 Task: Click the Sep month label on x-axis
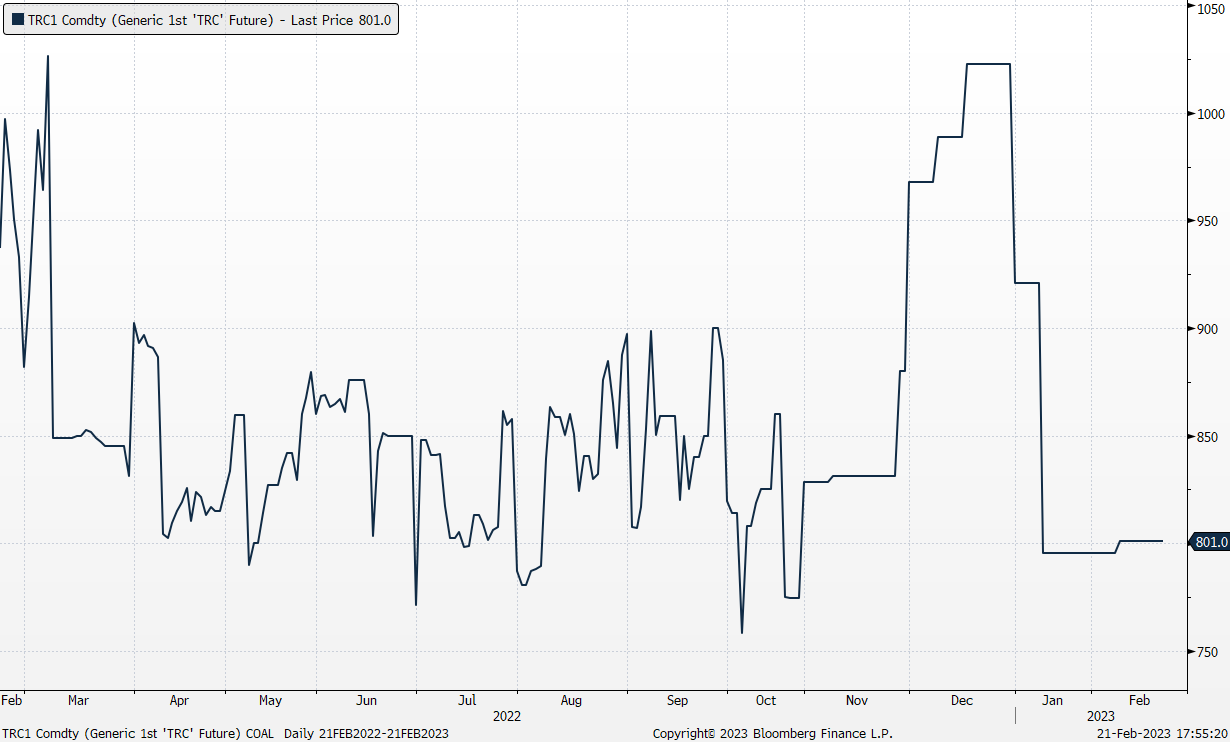tap(677, 700)
